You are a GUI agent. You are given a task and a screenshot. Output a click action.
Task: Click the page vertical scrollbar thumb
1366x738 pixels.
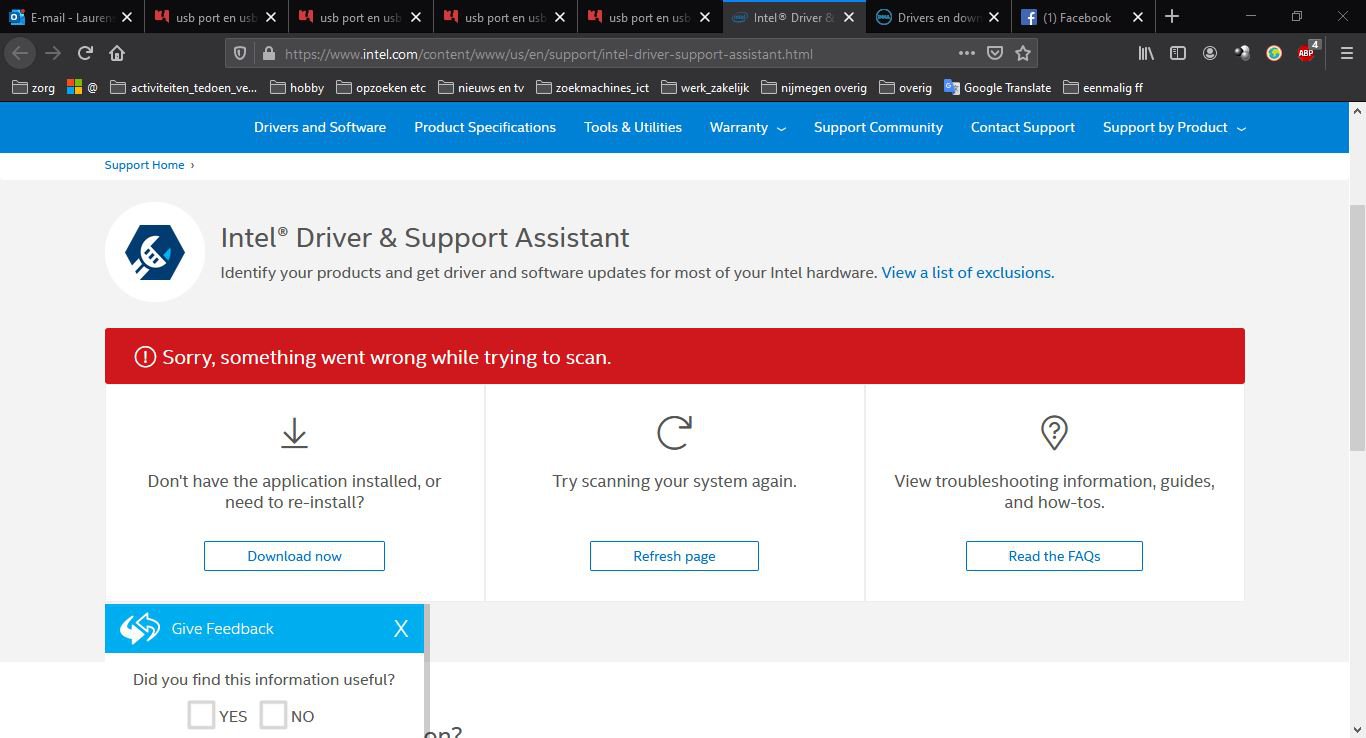pos(1357,326)
